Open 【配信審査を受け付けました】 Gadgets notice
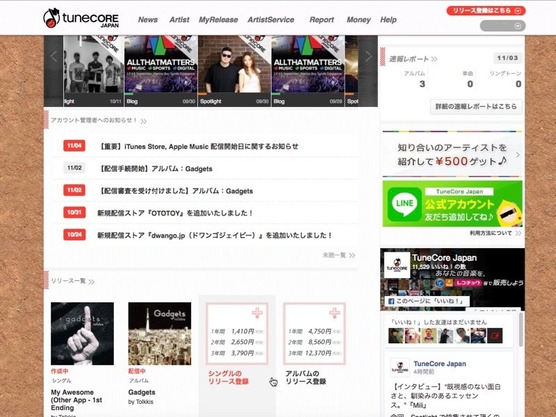 click(176, 191)
